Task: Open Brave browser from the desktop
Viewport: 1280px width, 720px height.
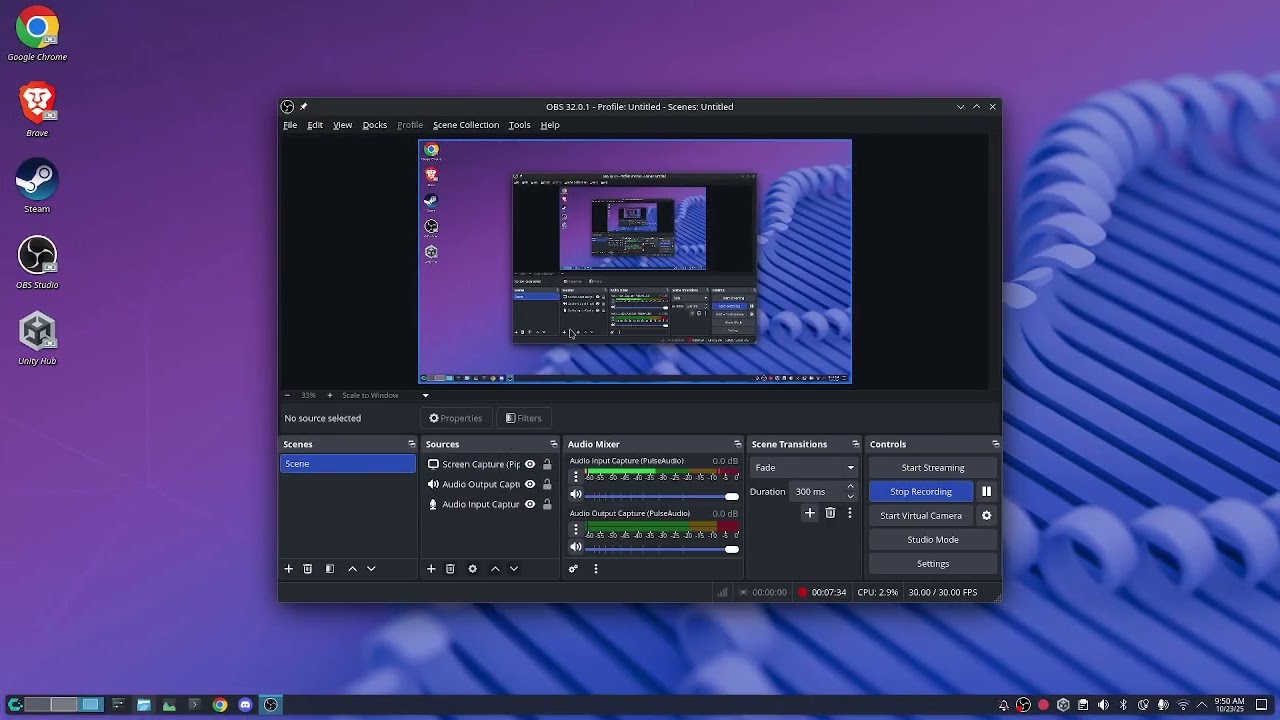Action: click(37, 110)
